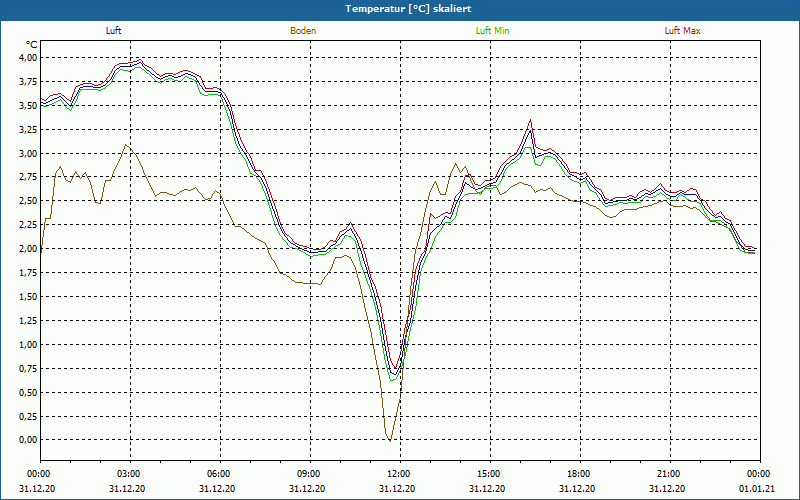Click the 03:00 time axis label
This screenshot has width=800, height=500.
[x=131, y=474]
